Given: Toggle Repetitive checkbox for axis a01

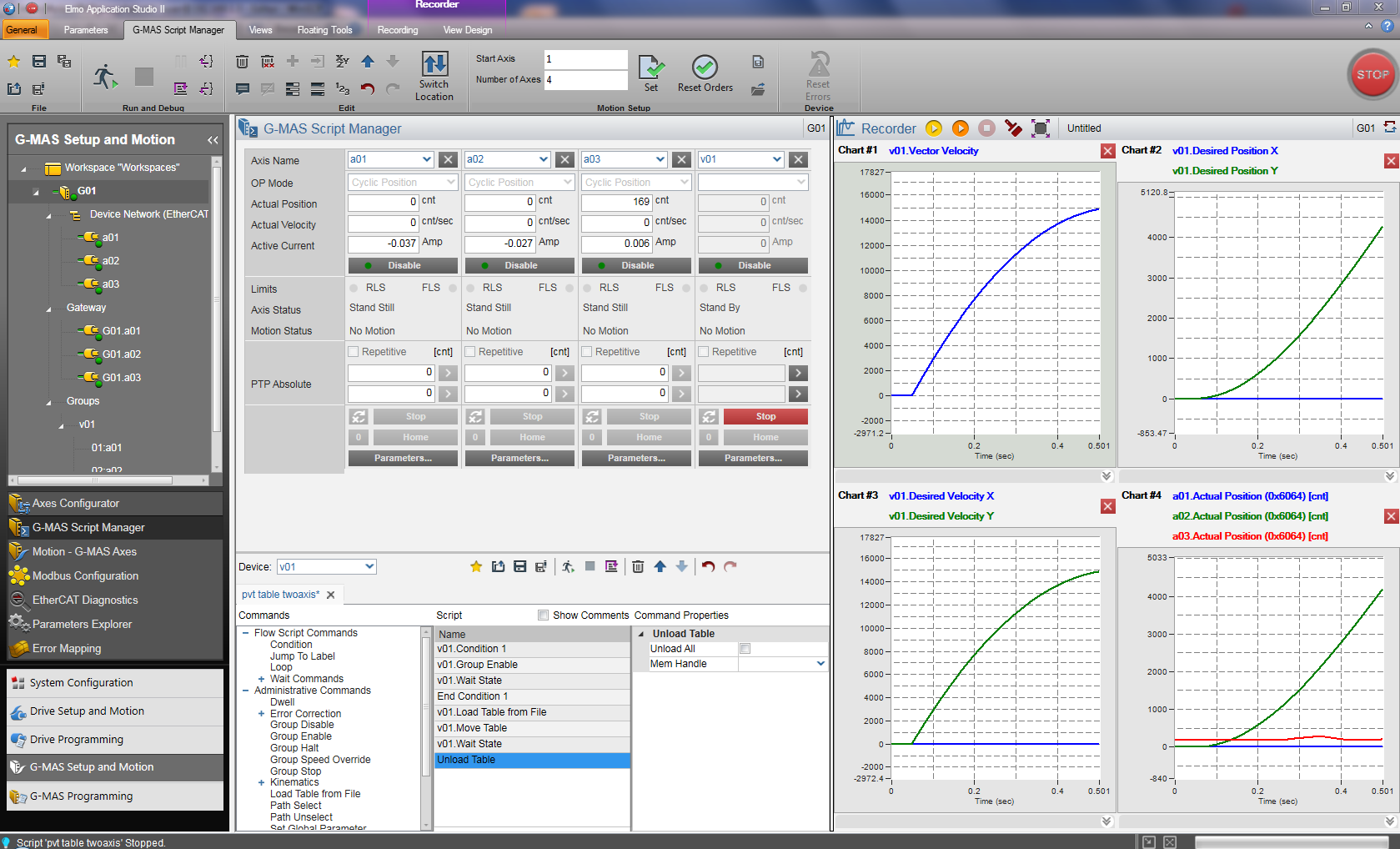Looking at the screenshot, I should [x=353, y=352].
